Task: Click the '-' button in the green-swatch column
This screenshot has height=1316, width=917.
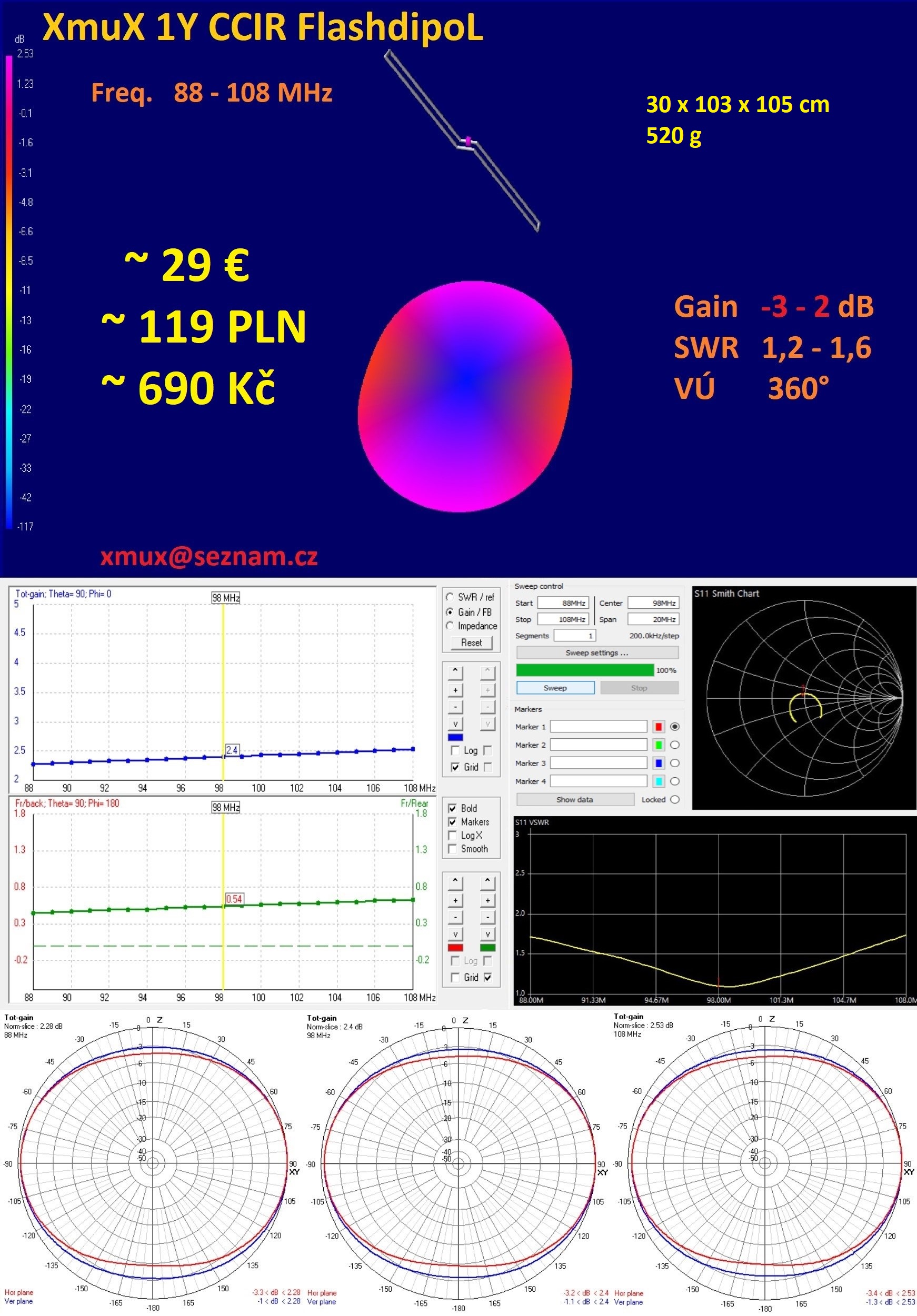Action: click(x=487, y=917)
